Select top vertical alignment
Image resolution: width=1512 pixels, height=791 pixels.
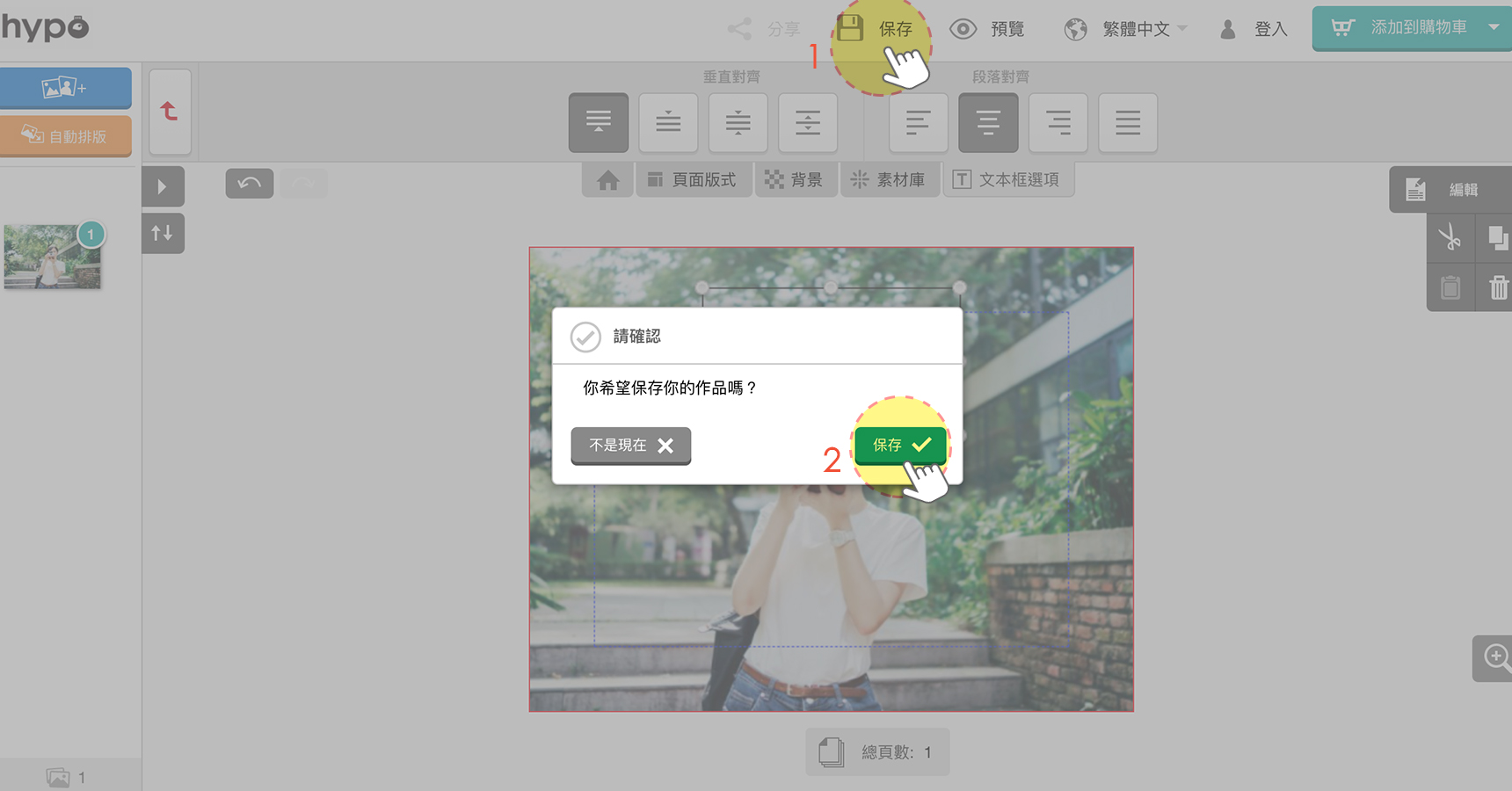[x=599, y=122]
